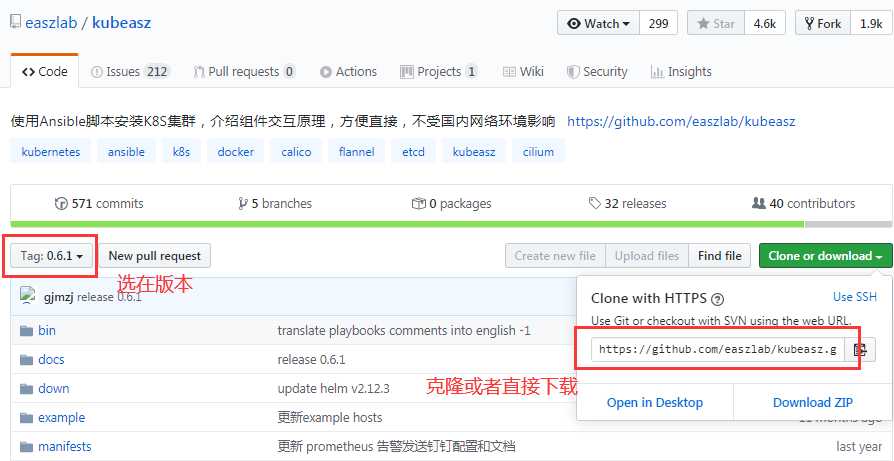Click the folder icon for down
Image resolution: width=894 pixels, height=461 pixels.
pyautogui.click(x=26, y=389)
